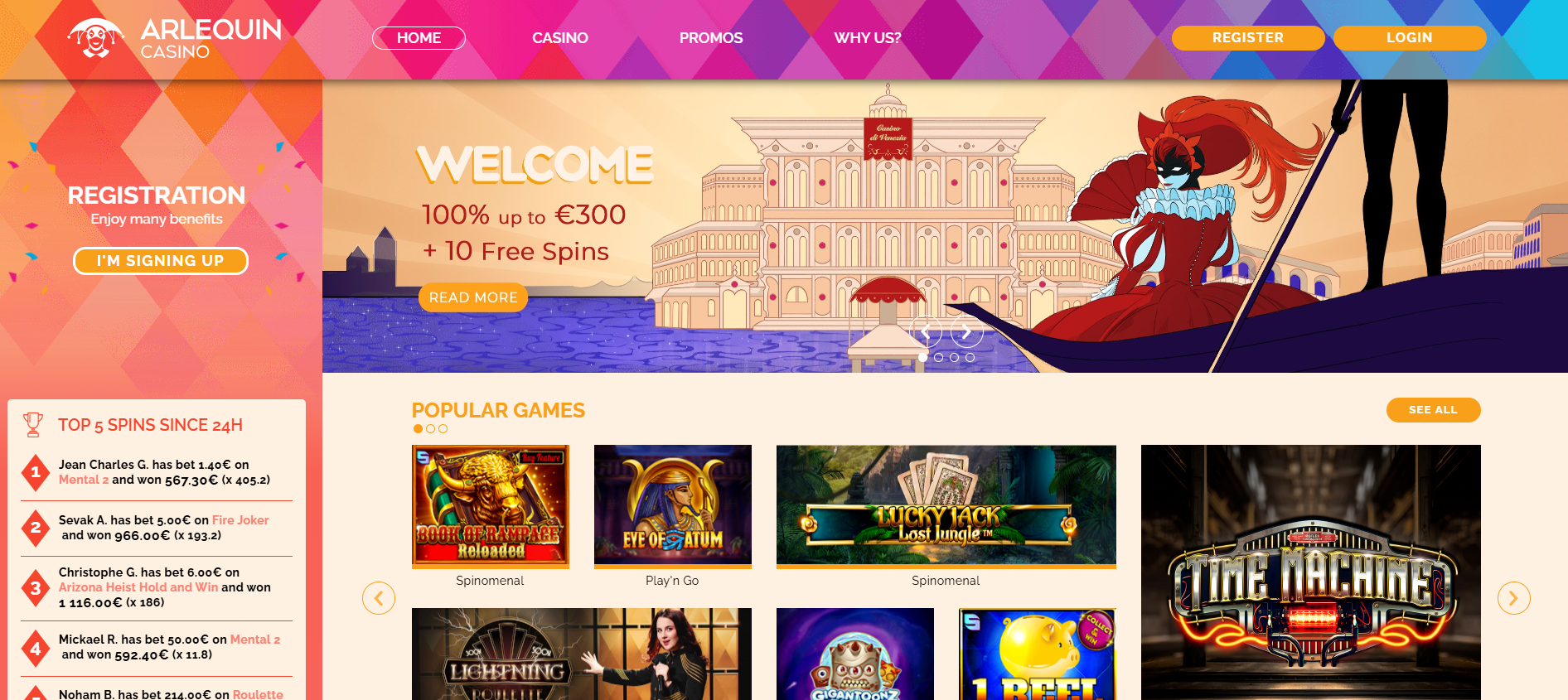Click the Arlequin Casino jester logo
Image resolution: width=1568 pixels, height=700 pixels.
click(96, 38)
